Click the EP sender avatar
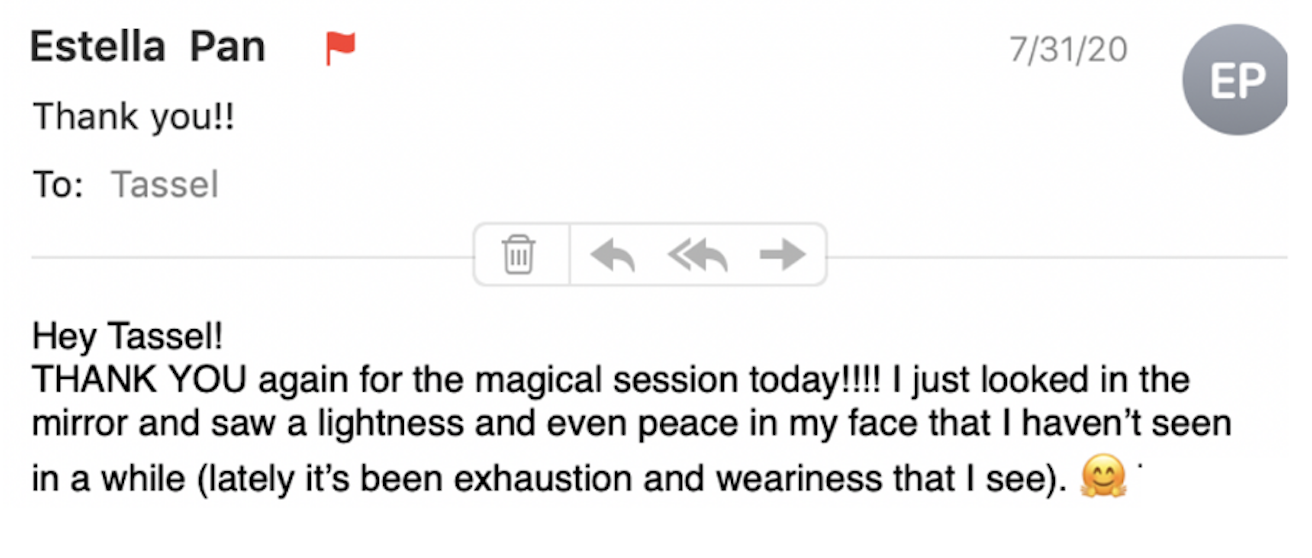The image size is (1312, 558). click(x=1236, y=79)
